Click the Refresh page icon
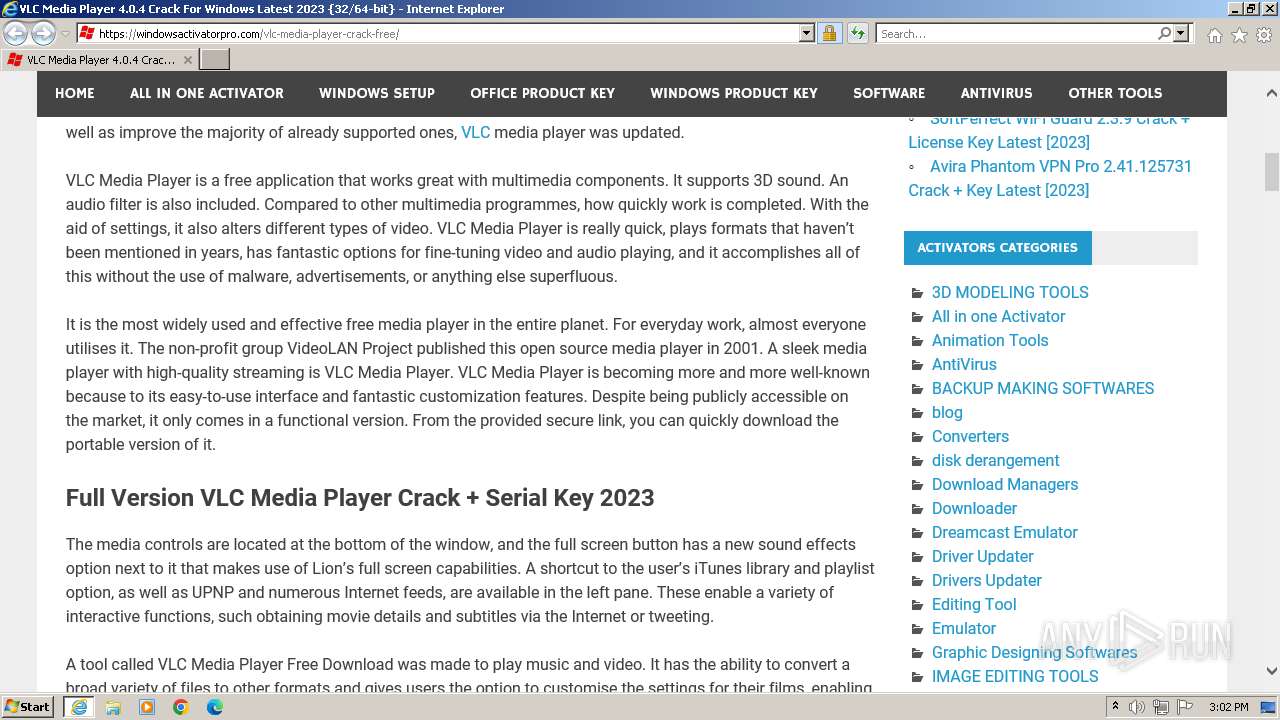Image resolution: width=1280 pixels, height=720 pixels. point(857,33)
